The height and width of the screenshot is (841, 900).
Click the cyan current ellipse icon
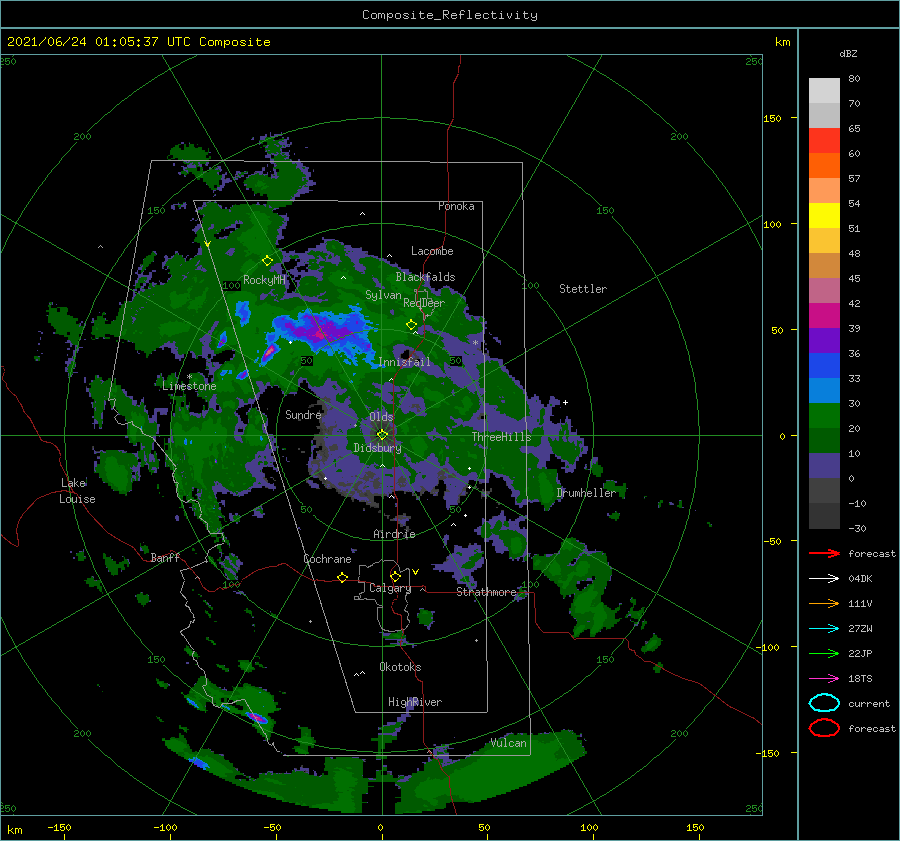click(824, 703)
